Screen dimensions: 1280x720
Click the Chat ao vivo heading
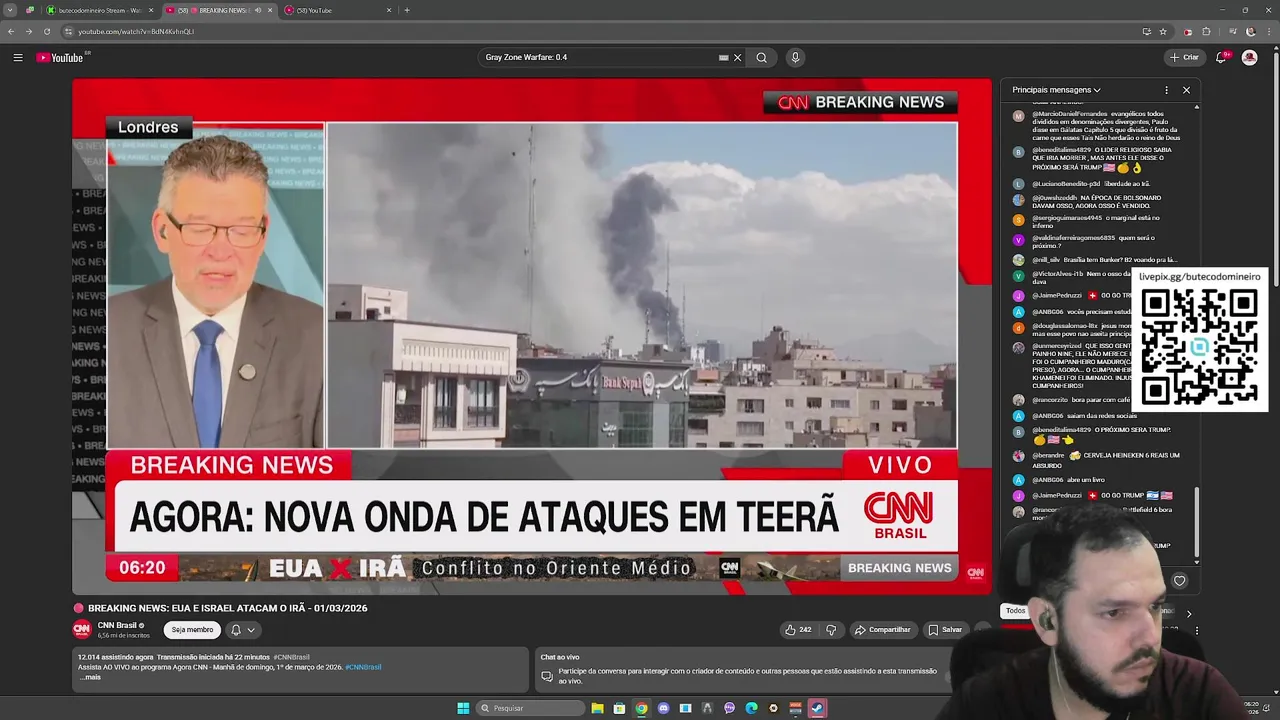[x=560, y=657]
